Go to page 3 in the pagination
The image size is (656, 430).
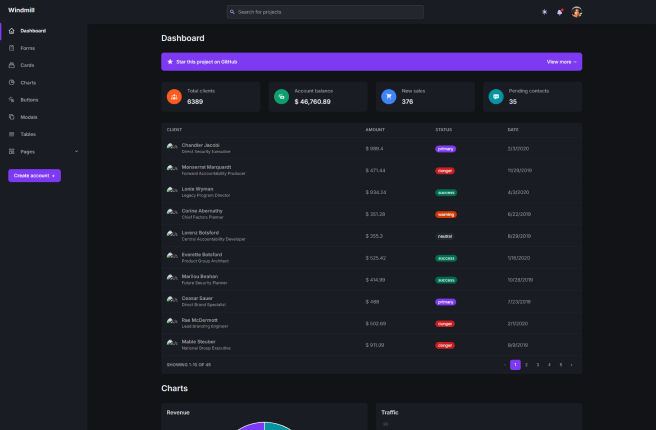[537, 365]
